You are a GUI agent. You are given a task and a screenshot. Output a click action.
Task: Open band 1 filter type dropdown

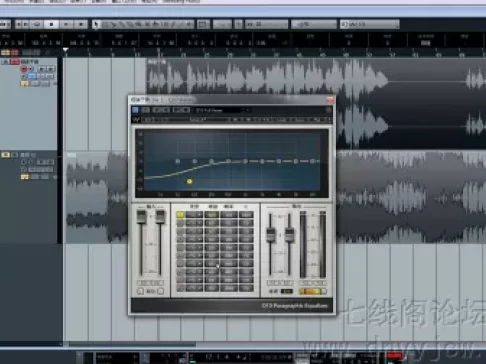[x=194, y=215]
